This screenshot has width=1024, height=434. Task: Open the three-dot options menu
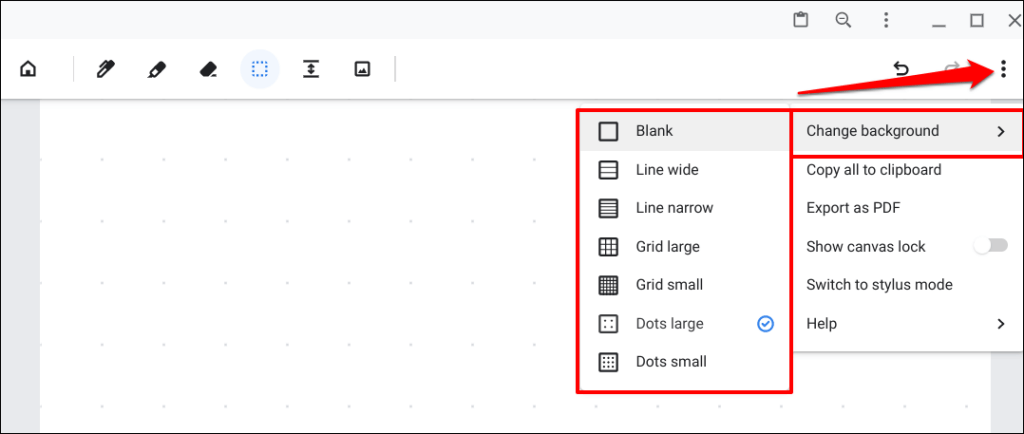(1002, 70)
